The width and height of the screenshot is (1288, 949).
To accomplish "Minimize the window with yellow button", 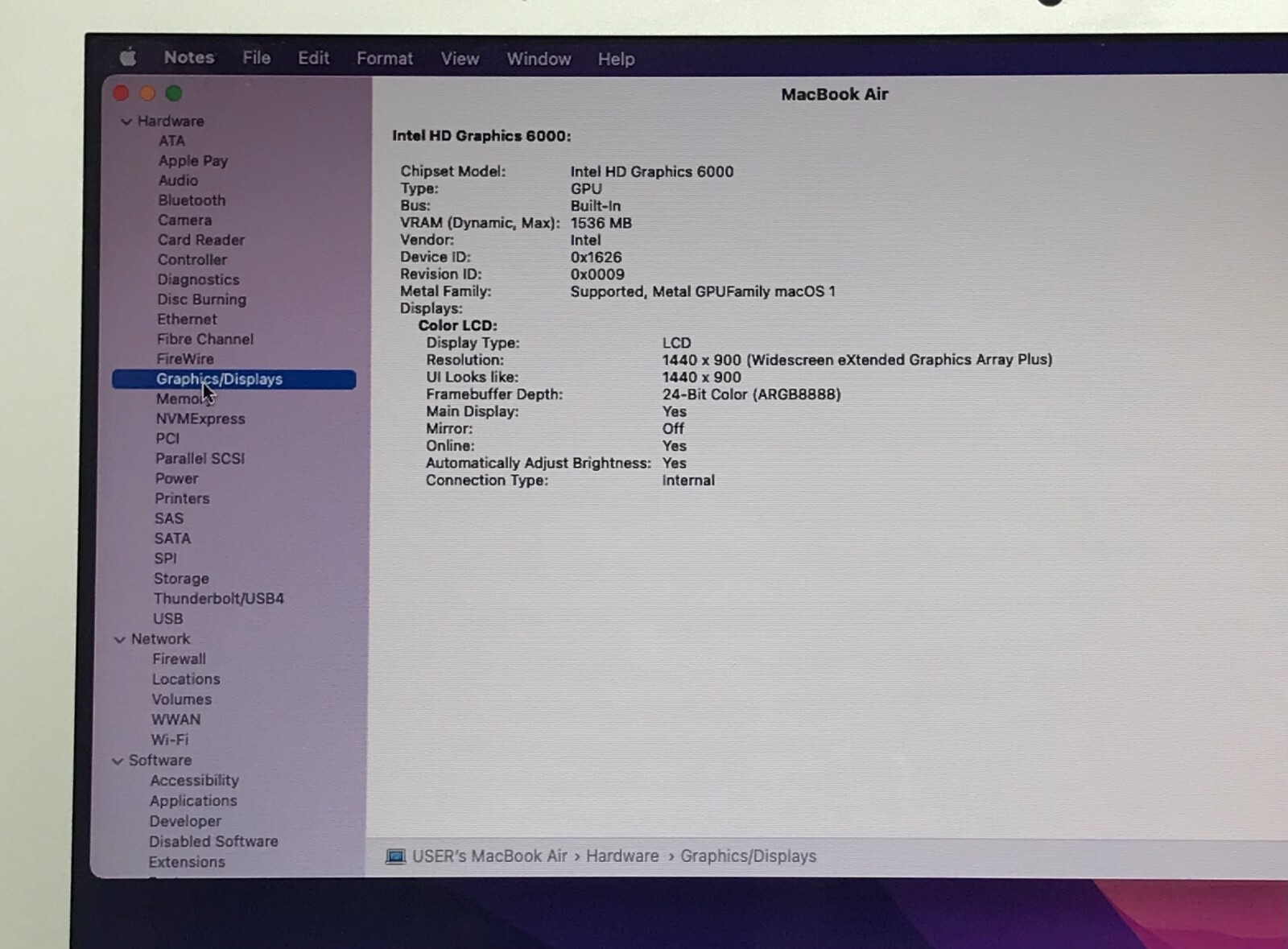I will pyautogui.click(x=147, y=93).
